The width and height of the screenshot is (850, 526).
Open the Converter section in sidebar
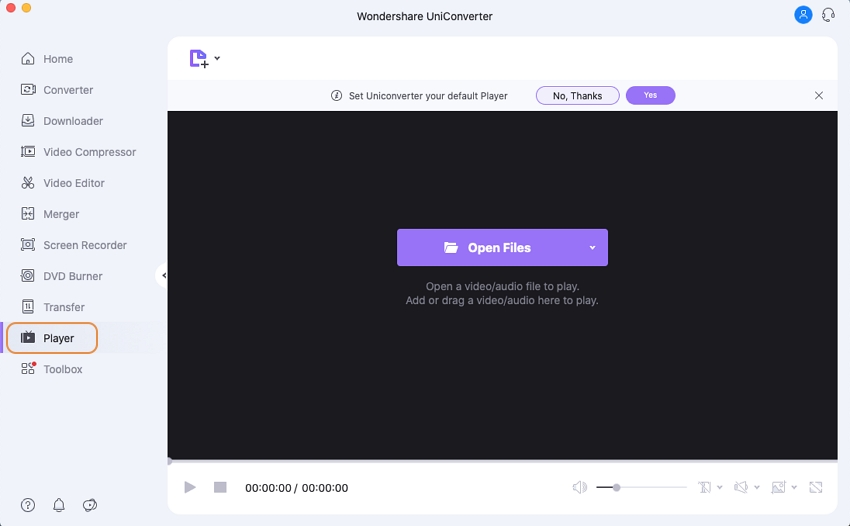pyautogui.click(x=67, y=90)
